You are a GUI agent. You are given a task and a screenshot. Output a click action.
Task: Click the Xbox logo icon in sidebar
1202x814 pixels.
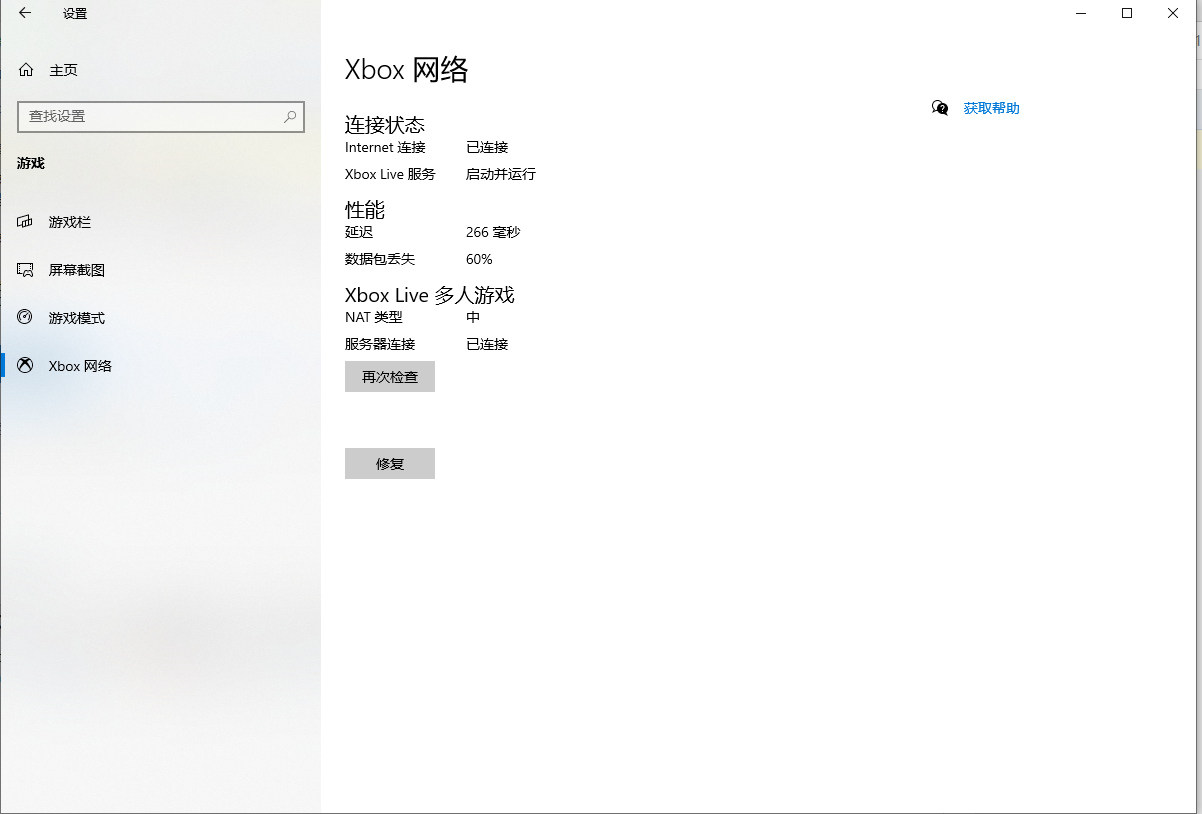pyautogui.click(x=26, y=366)
